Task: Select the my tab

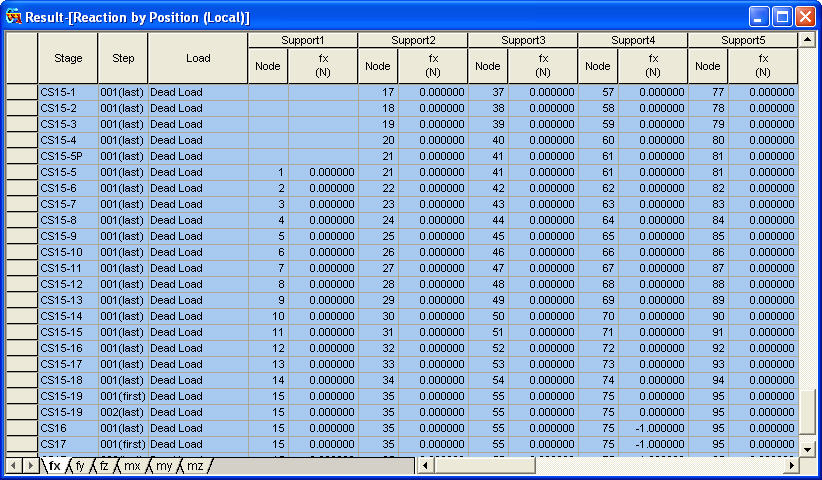Action: coord(163,466)
